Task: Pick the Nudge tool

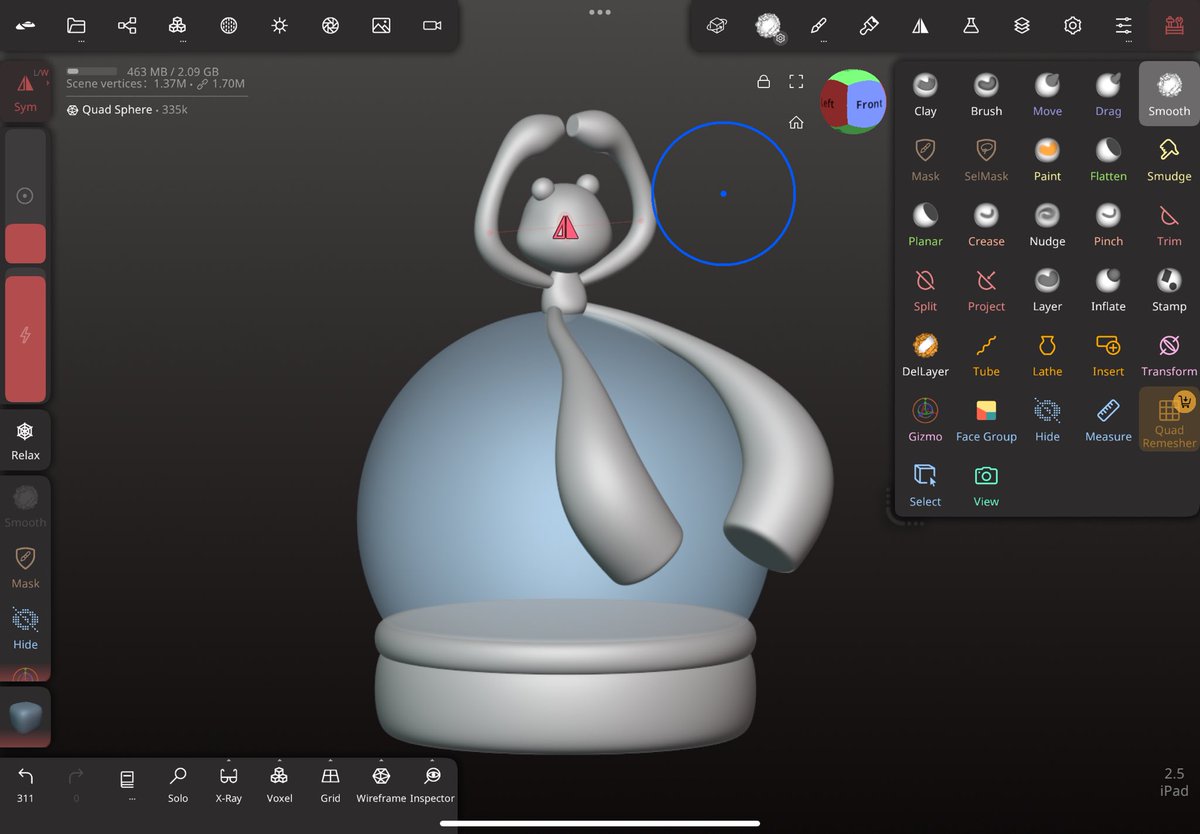Action: point(1047,224)
